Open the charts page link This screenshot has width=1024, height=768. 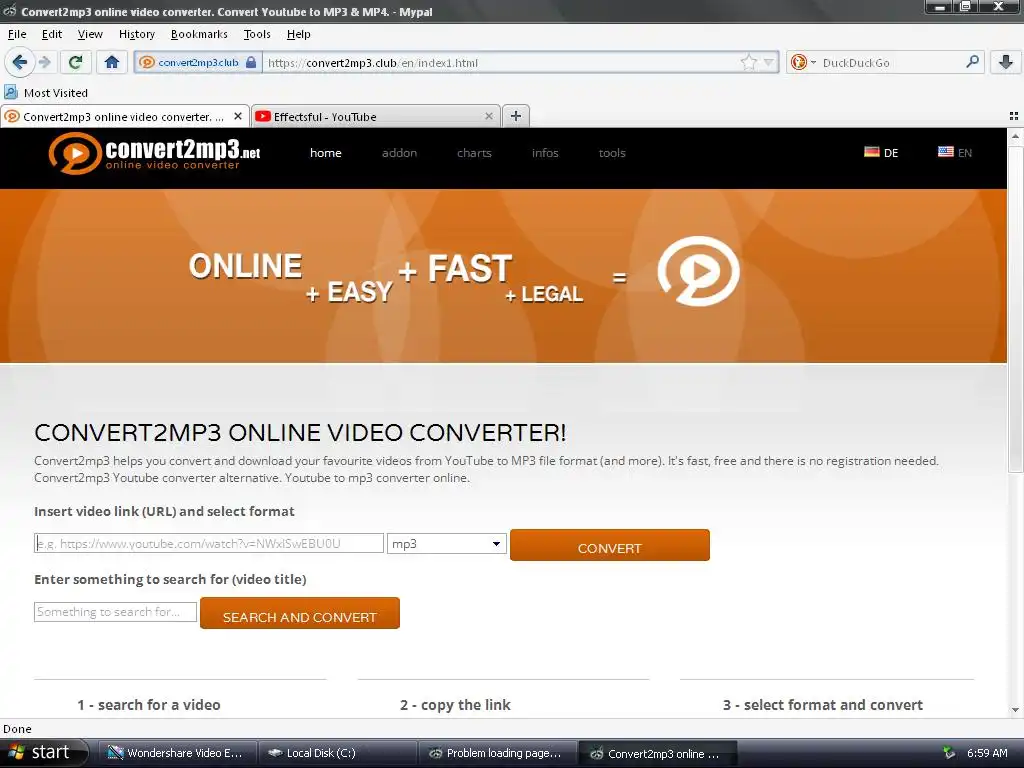[474, 153]
